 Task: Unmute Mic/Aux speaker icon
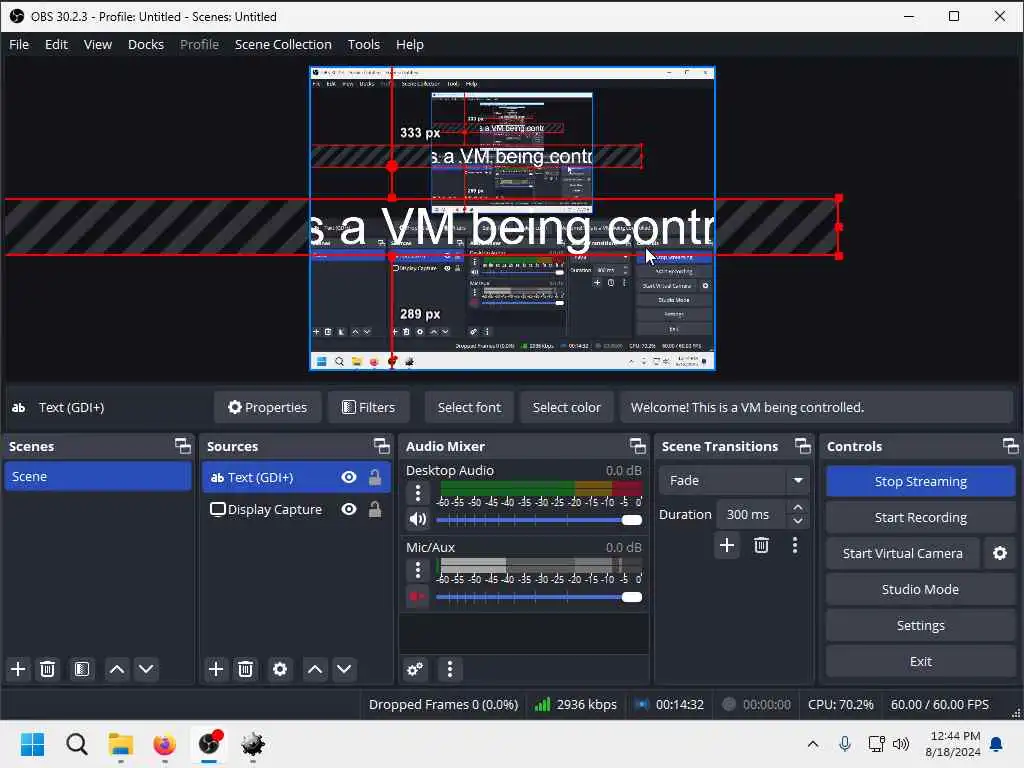tap(418, 597)
